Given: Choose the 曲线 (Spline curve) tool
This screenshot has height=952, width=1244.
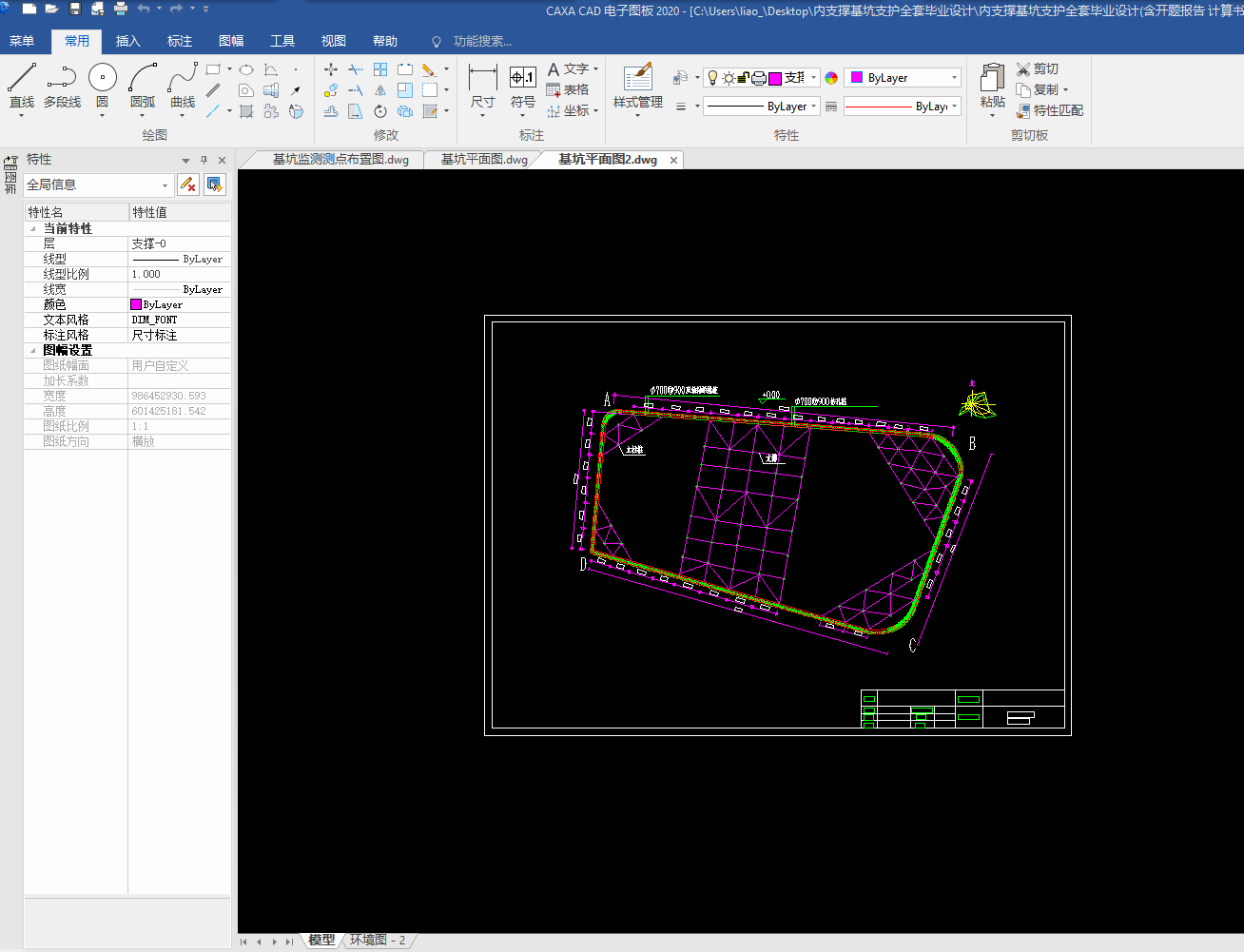Looking at the screenshot, I should [x=183, y=86].
